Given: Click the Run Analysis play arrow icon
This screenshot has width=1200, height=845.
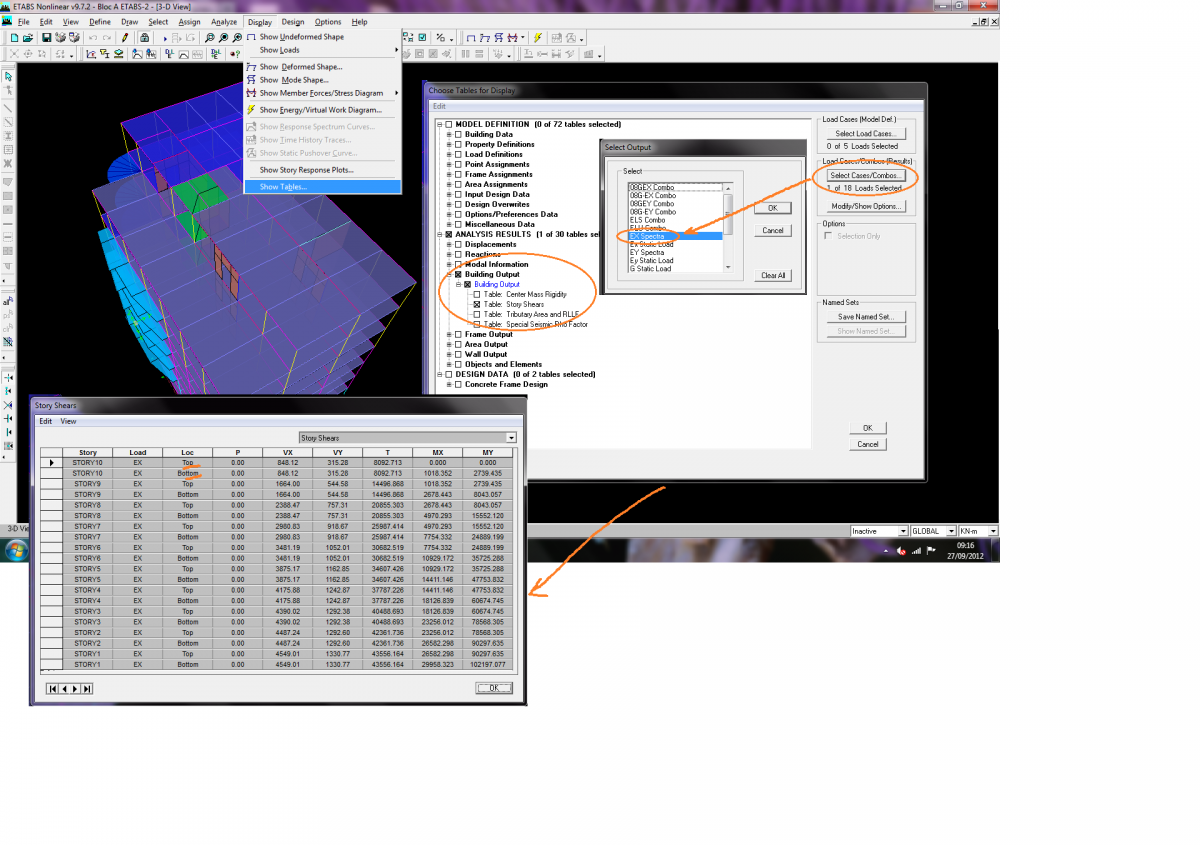Looking at the screenshot, I should coord(166,37).
